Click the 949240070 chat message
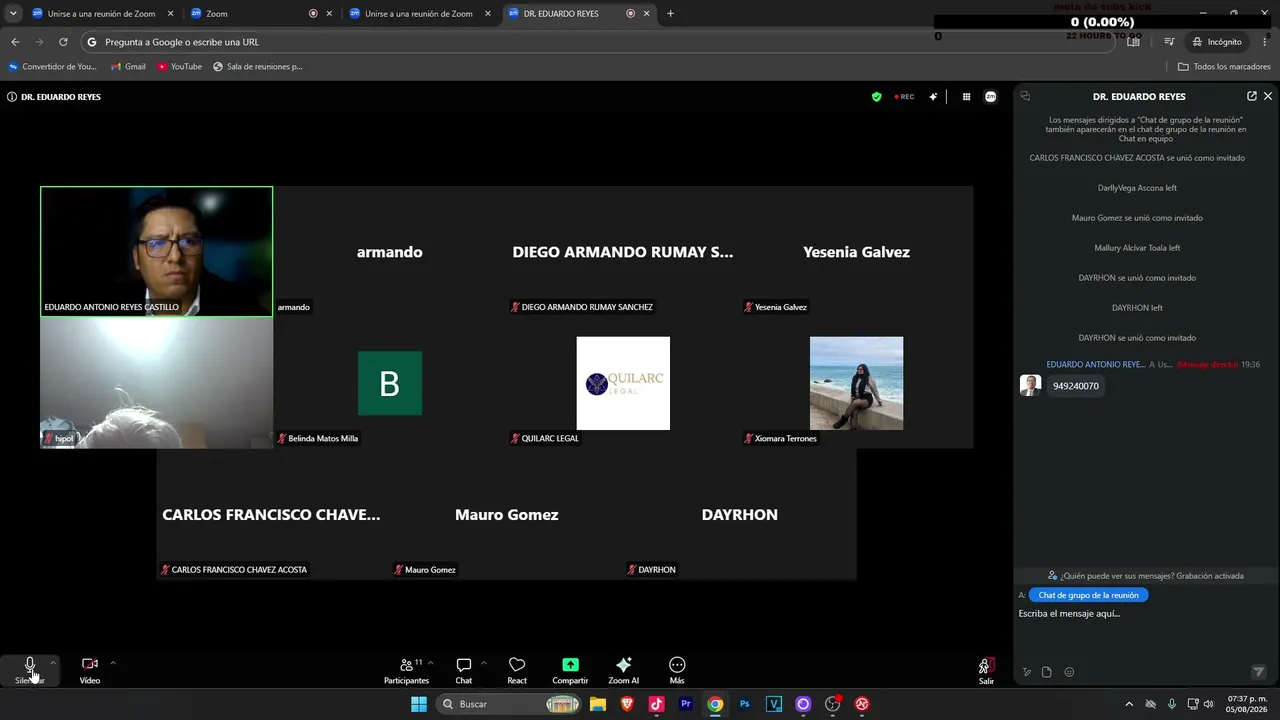The width and height of the screenshot is (1280, 720). click(1076, 386)
